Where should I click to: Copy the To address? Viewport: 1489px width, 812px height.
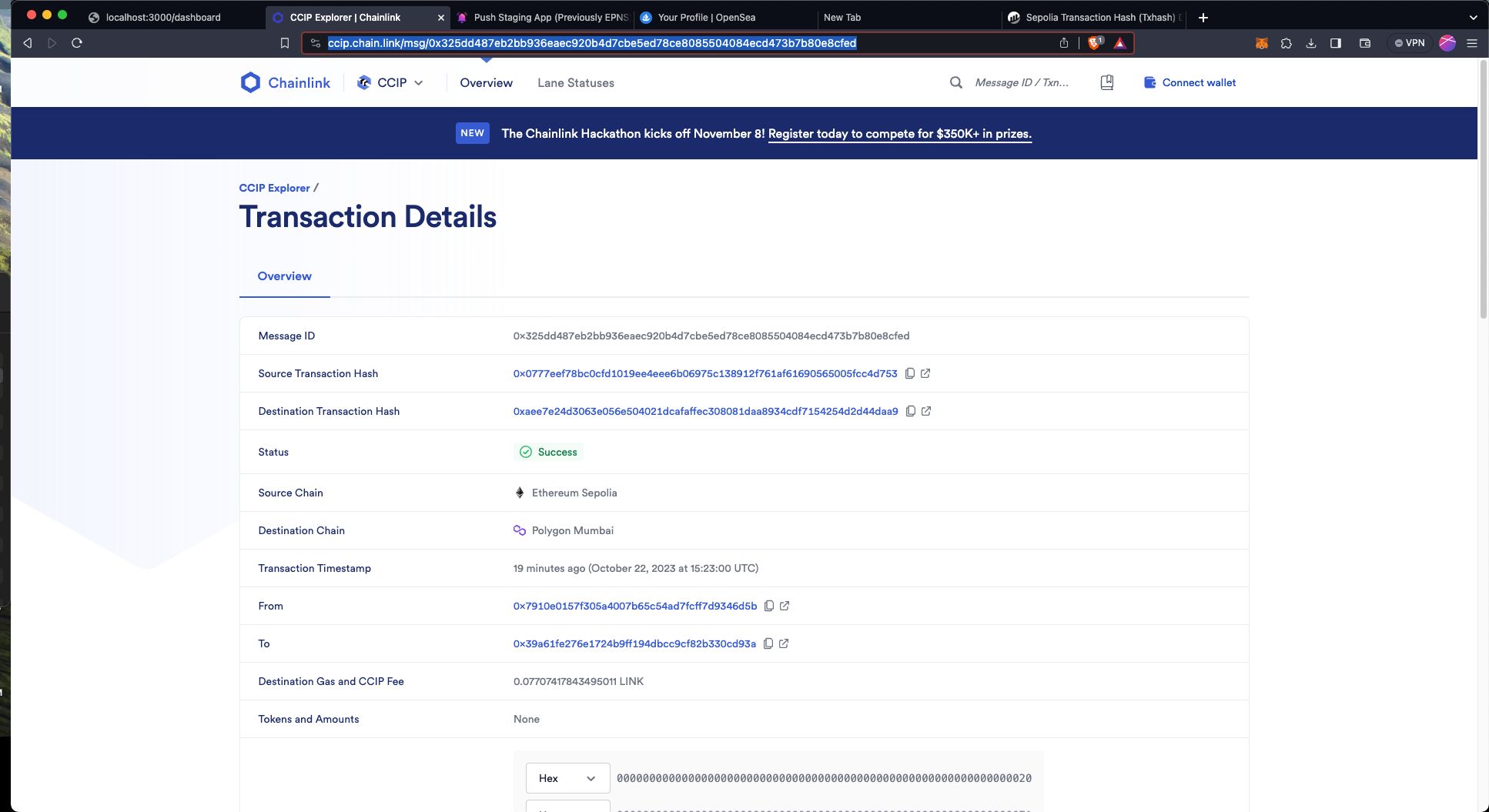tap(768, 643)
